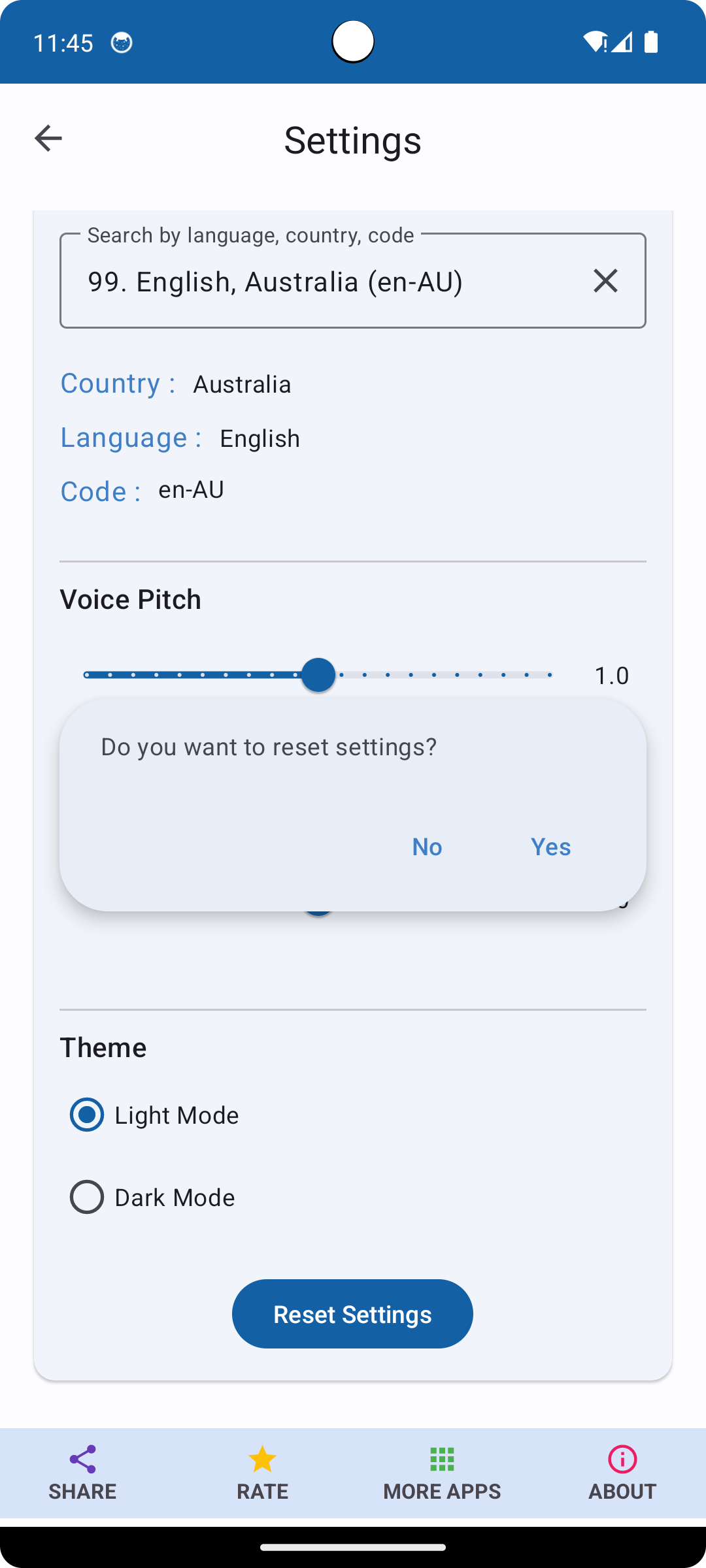
Task: Tap the notification icon beside the clock
Action: [122, 43]
